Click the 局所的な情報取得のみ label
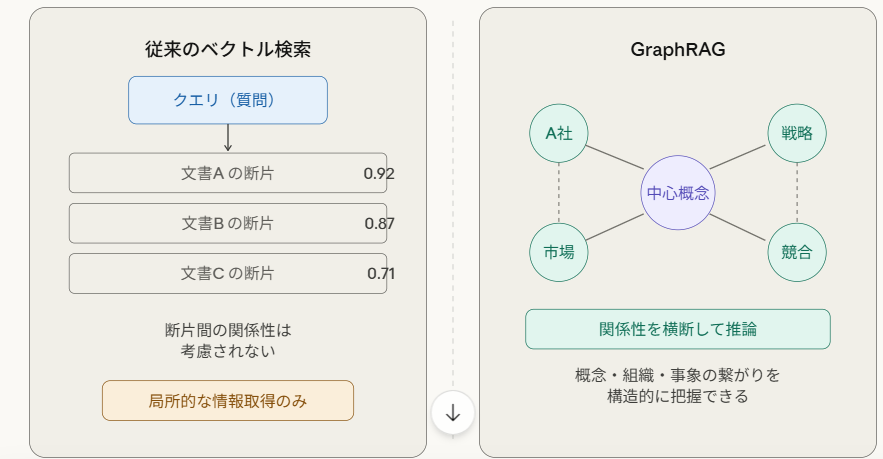This screenshot has height=459, width=883. 228,400
